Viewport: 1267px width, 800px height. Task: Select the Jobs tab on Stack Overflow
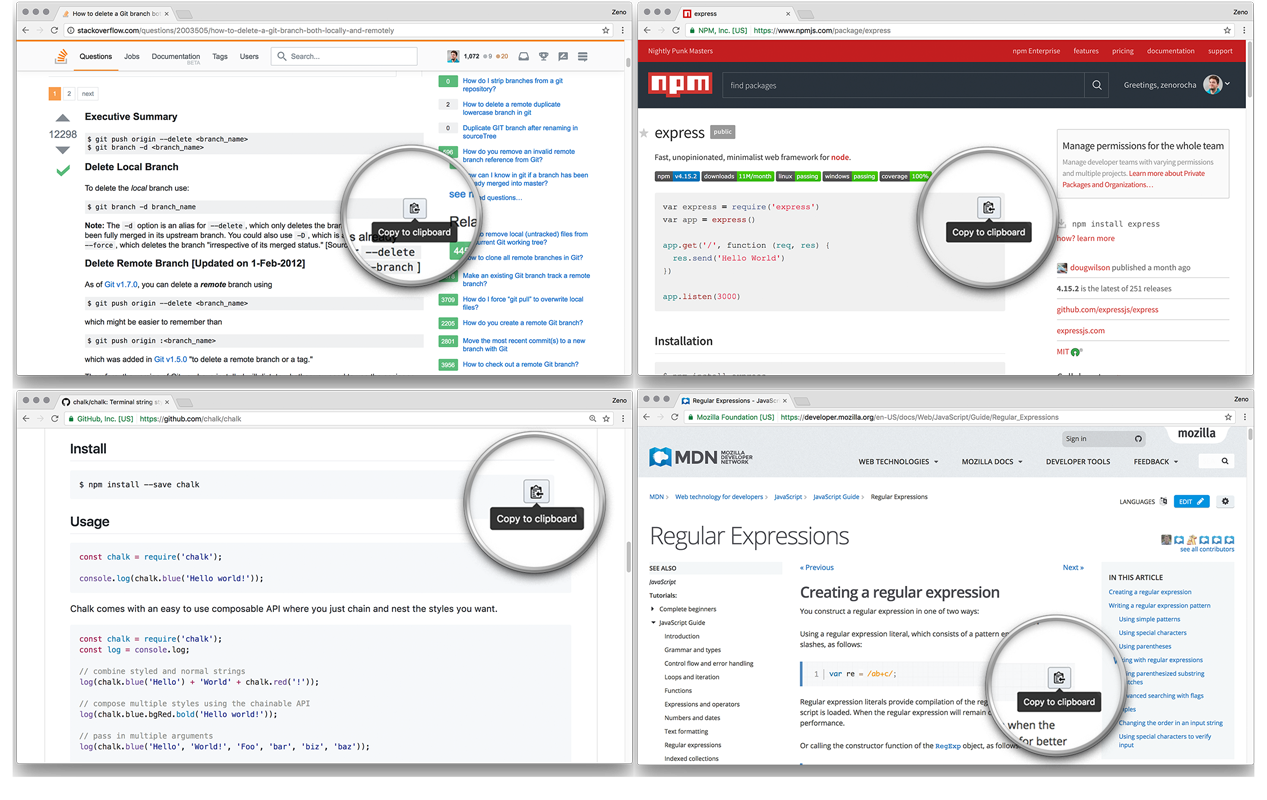coord(132,57)
